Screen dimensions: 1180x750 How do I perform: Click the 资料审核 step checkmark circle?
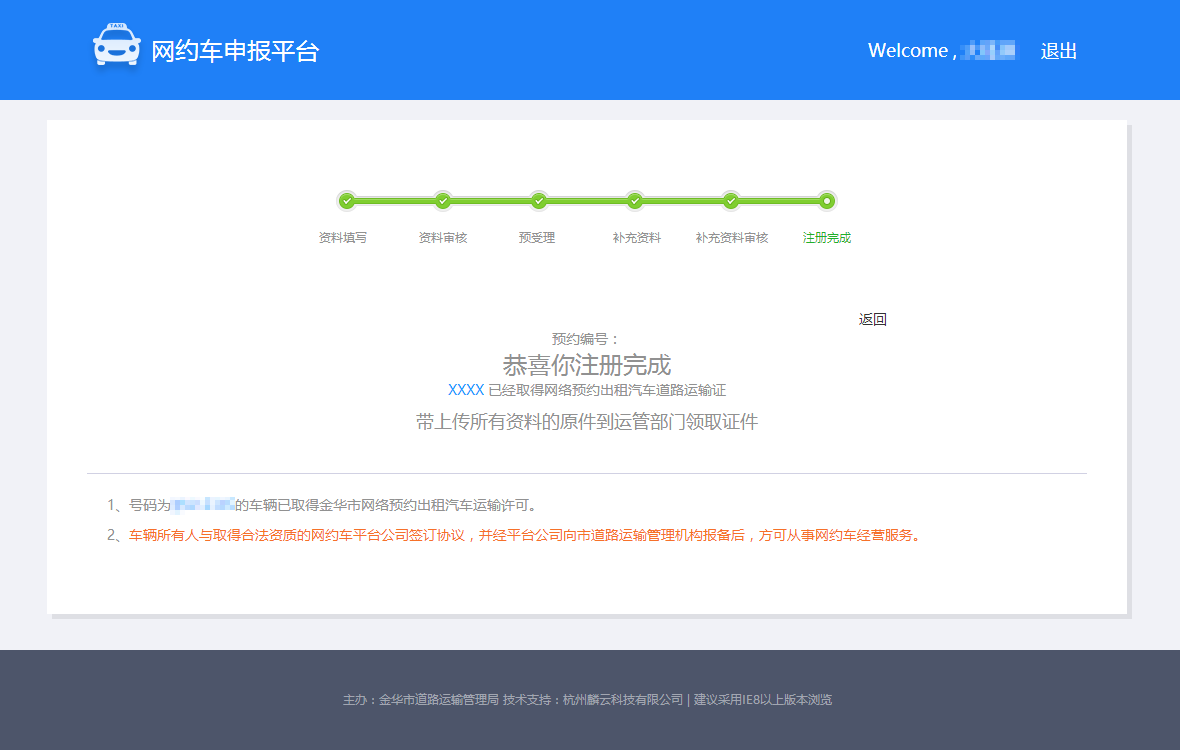click(443, 201)
